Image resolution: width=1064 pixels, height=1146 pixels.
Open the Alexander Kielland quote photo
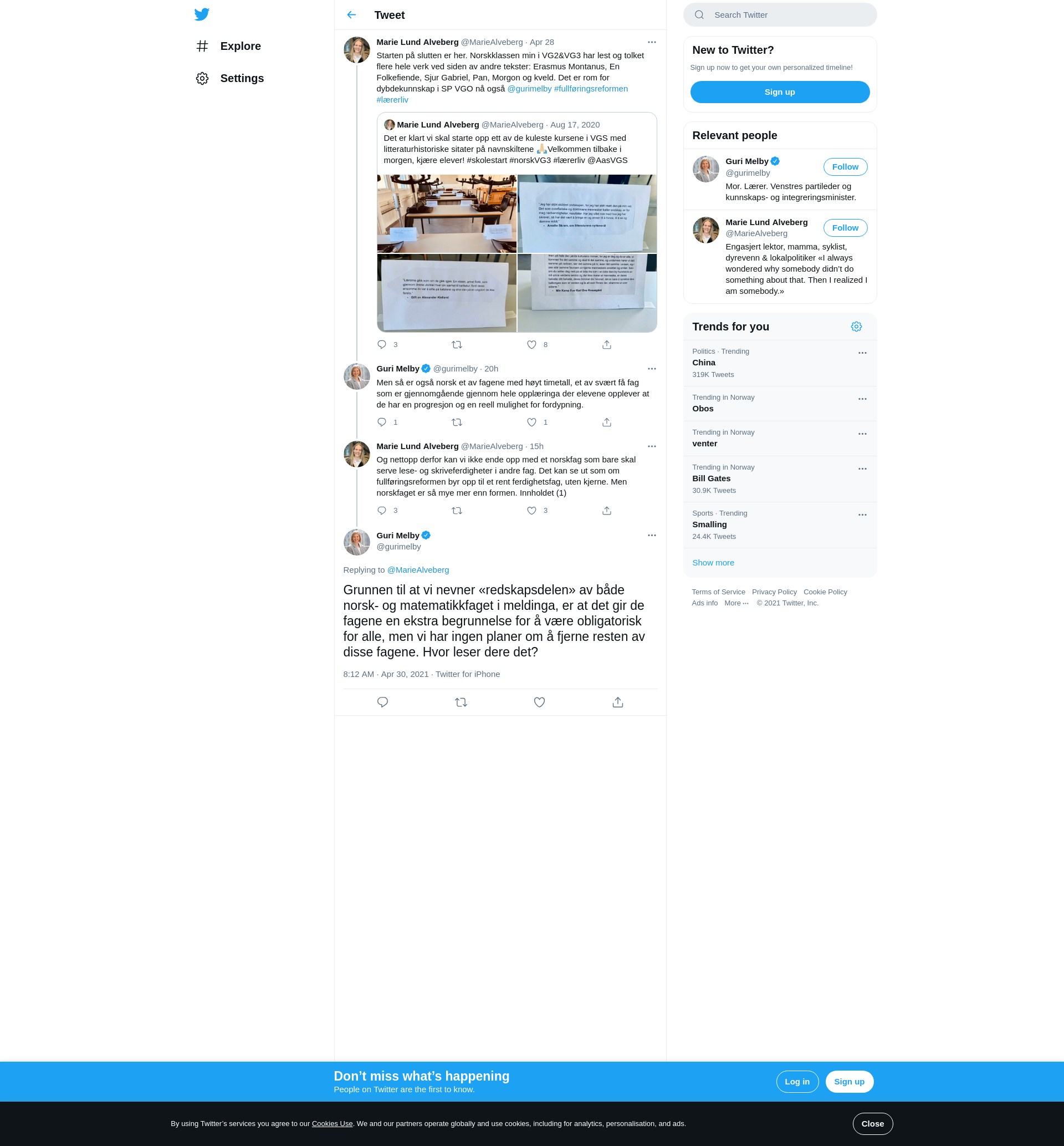[446, 293]
